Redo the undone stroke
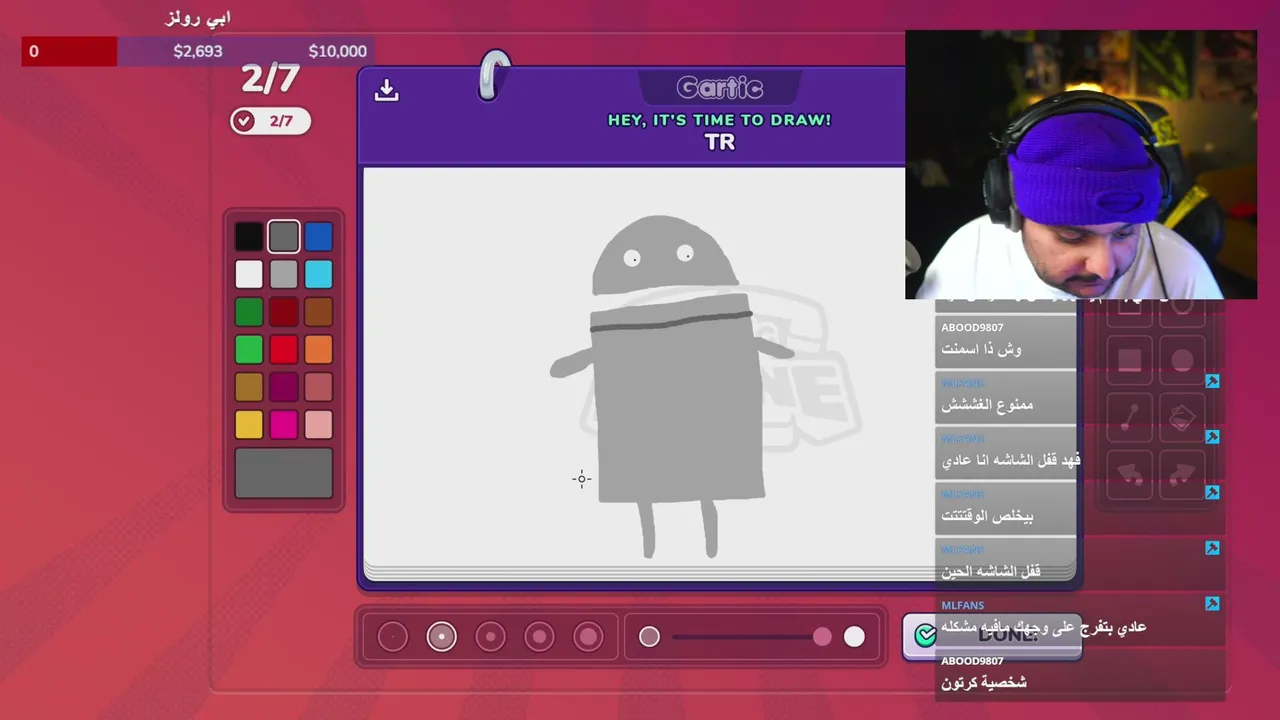The width and height of the screenshot is (1280, 720). click(1182, 473)
